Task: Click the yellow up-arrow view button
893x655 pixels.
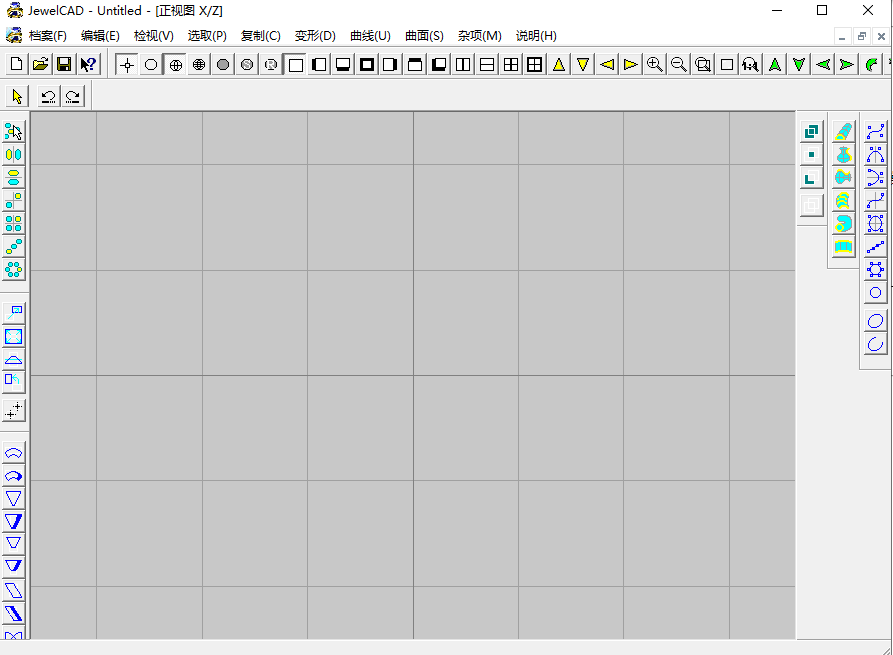Action: (x=559, y=65)
